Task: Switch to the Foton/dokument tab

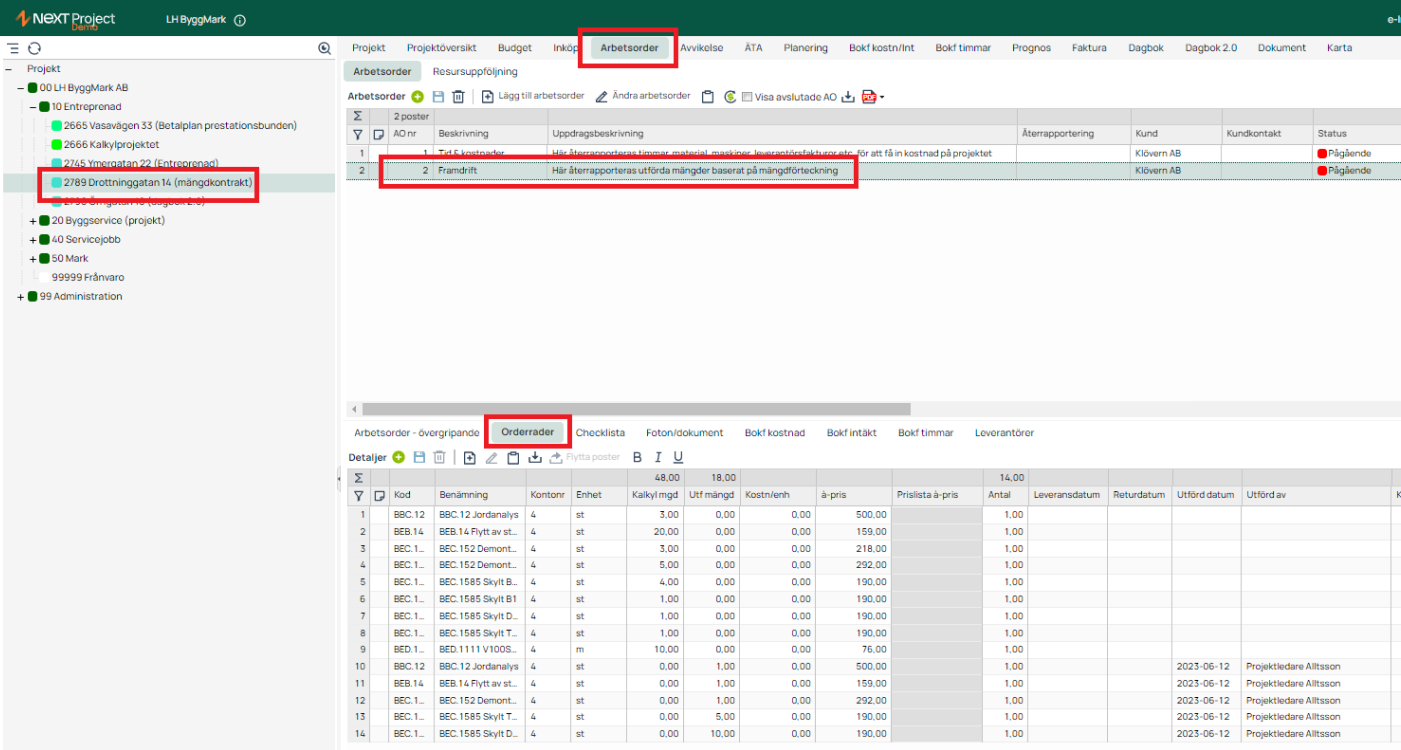Action: (x=685, y=433)
